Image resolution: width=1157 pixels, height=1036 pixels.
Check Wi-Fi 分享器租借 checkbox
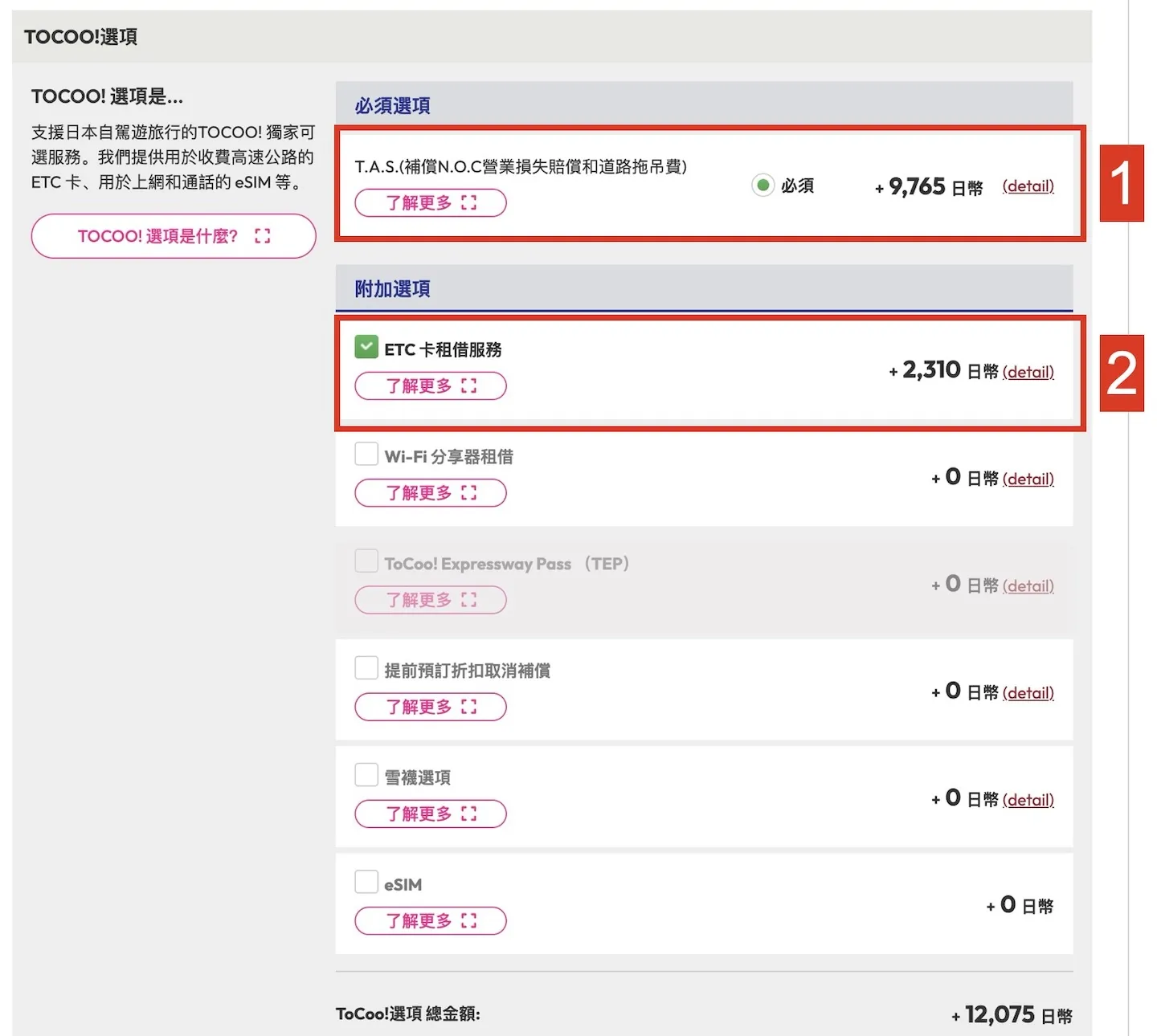(x=366, y=454)
